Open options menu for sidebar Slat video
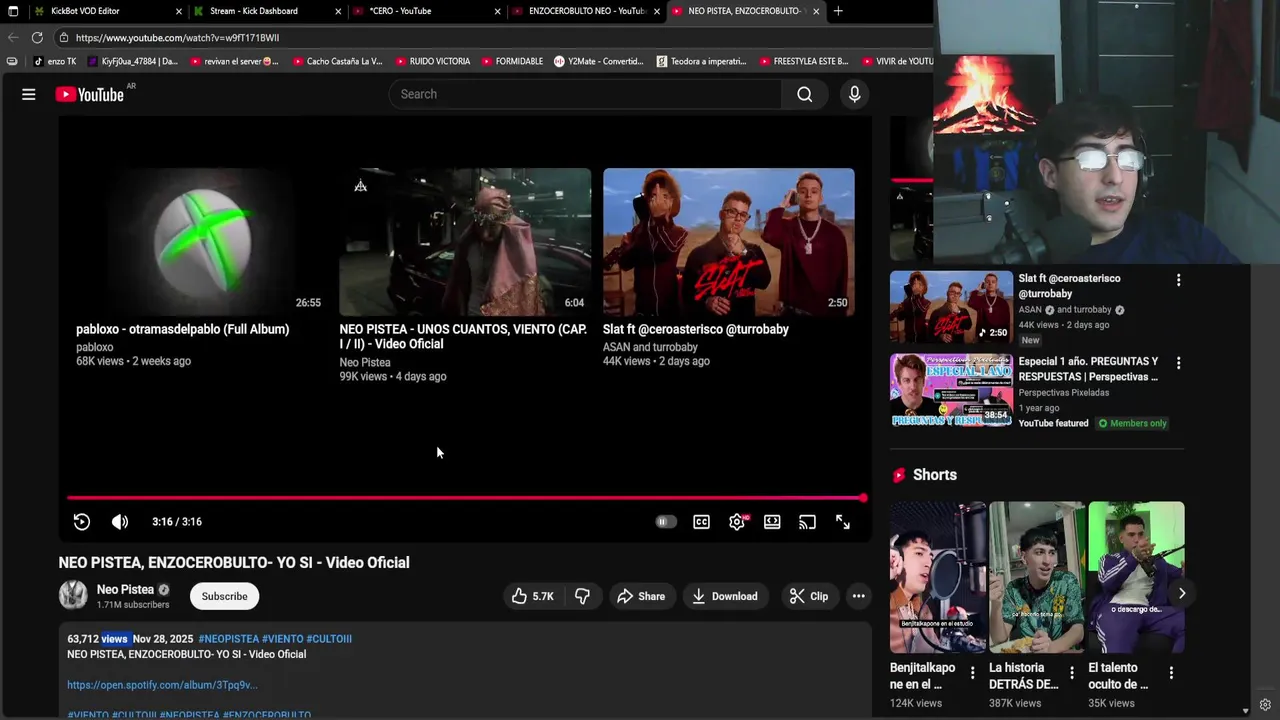Screen dimensions: 1280x720 click(x=1178, y=280)
